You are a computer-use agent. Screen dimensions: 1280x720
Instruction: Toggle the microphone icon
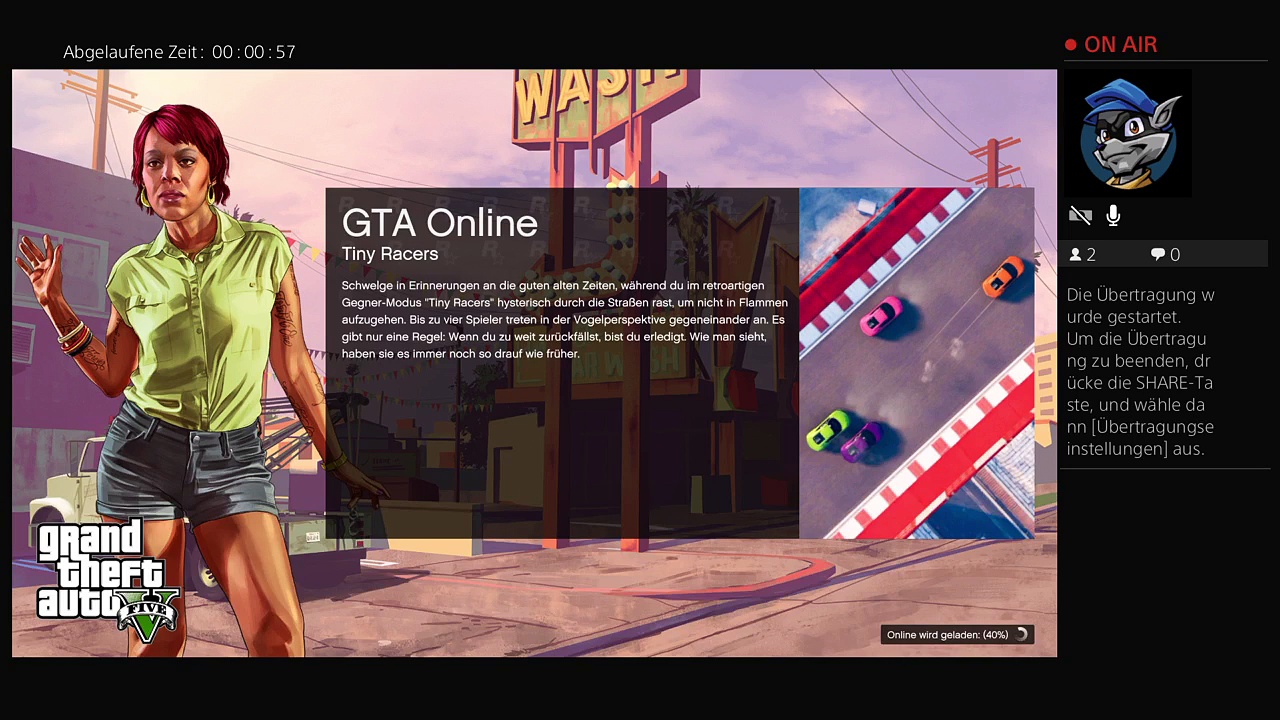(x=1113, y=215)
